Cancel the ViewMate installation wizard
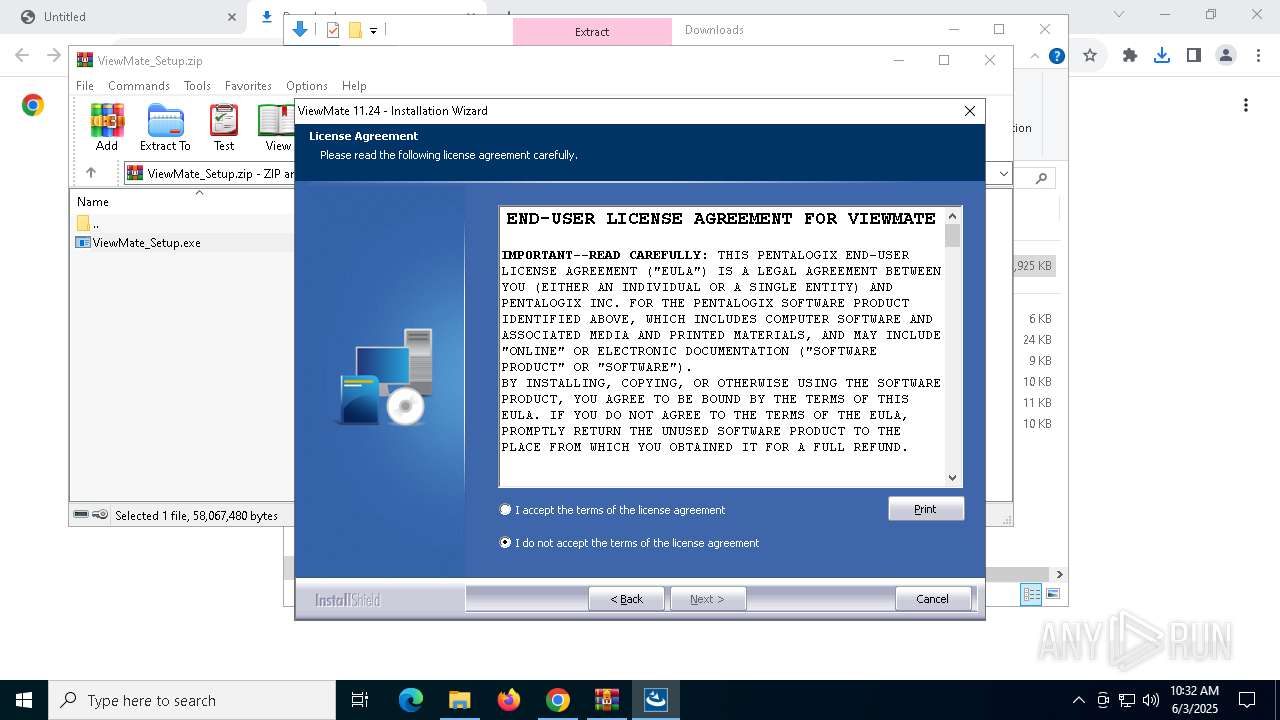 [932, 599]
